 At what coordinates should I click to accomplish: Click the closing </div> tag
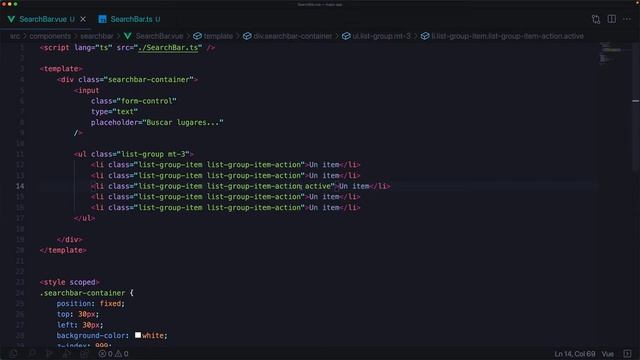tap(69, 239)
